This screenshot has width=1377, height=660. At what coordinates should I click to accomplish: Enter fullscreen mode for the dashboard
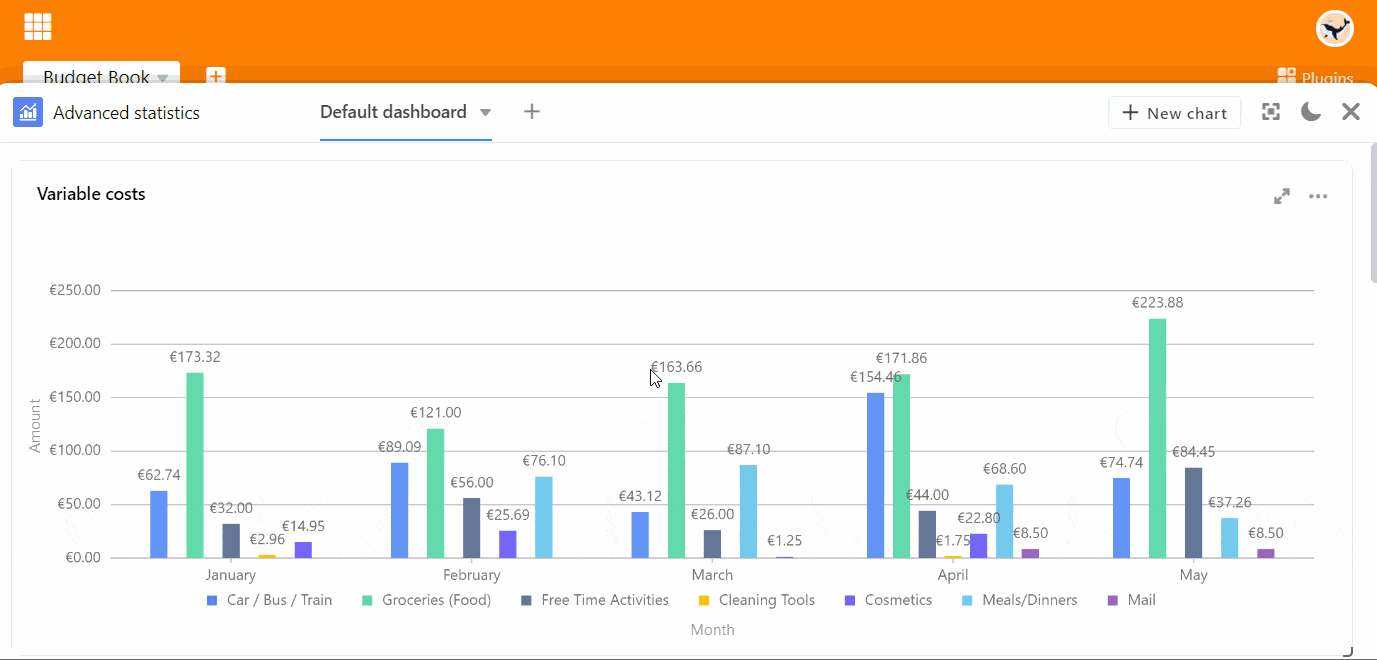1271,112
